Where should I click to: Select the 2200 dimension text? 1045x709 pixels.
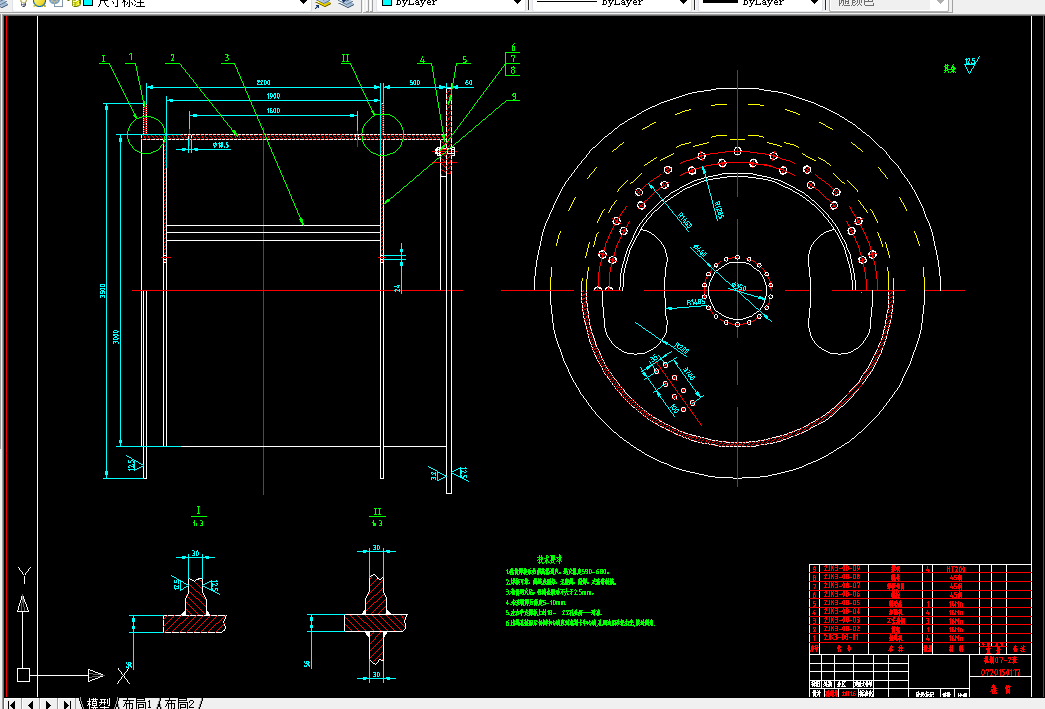click(x=263, y=83)
